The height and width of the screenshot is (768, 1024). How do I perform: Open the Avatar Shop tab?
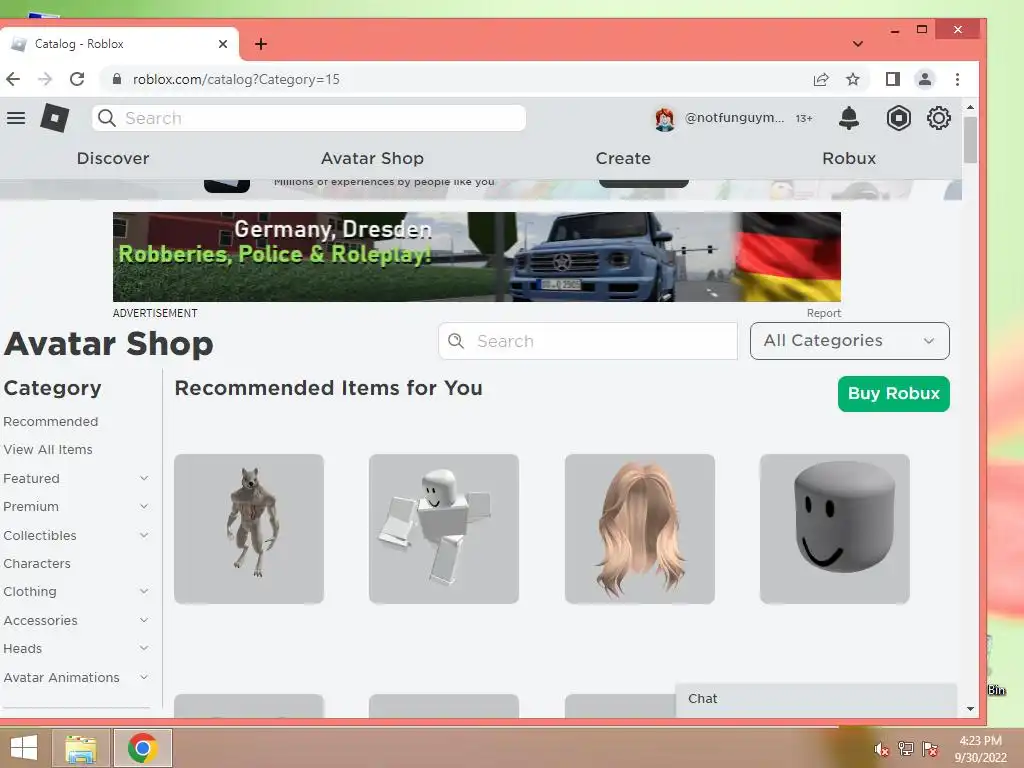[372, 158]
